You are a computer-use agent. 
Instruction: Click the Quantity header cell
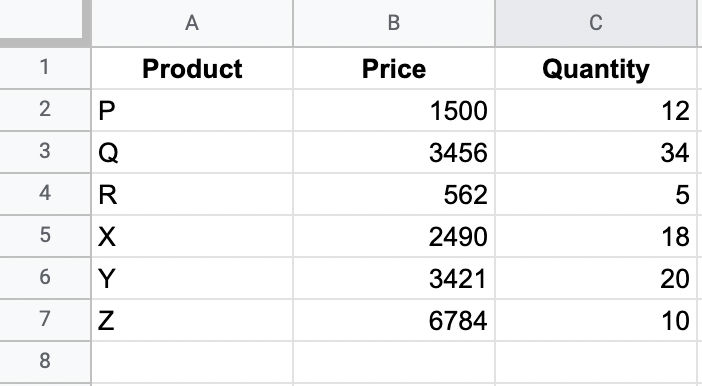coord(596,68)
